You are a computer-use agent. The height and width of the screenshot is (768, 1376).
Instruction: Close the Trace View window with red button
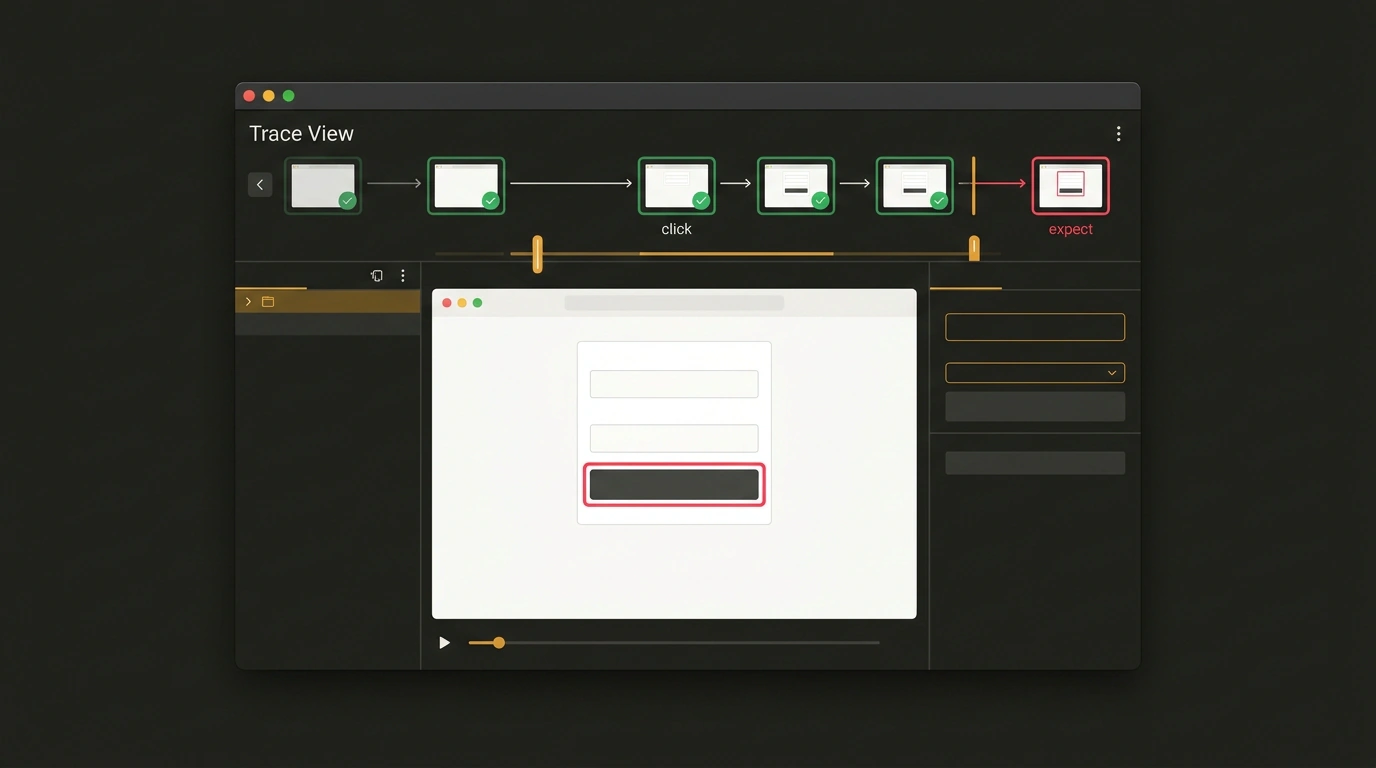pyautogui.click(x=249, y=96)
